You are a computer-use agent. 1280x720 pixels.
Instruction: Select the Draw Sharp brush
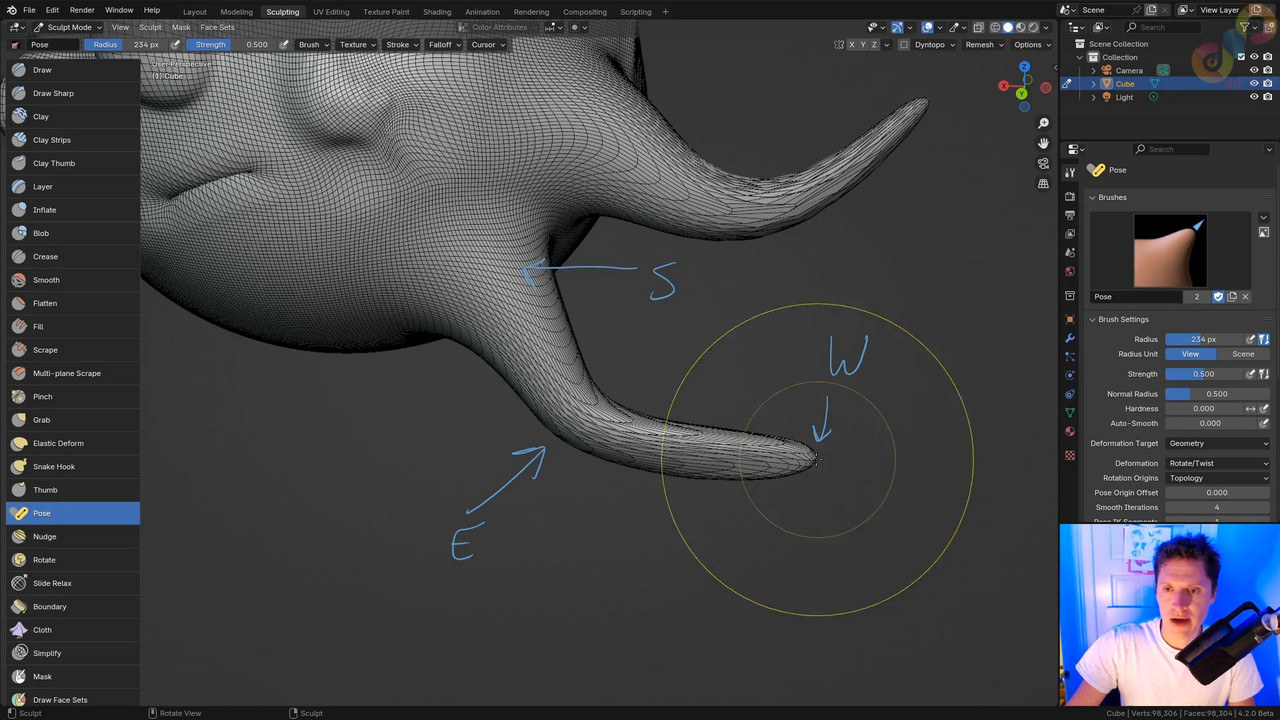click(x=72, y=93)
